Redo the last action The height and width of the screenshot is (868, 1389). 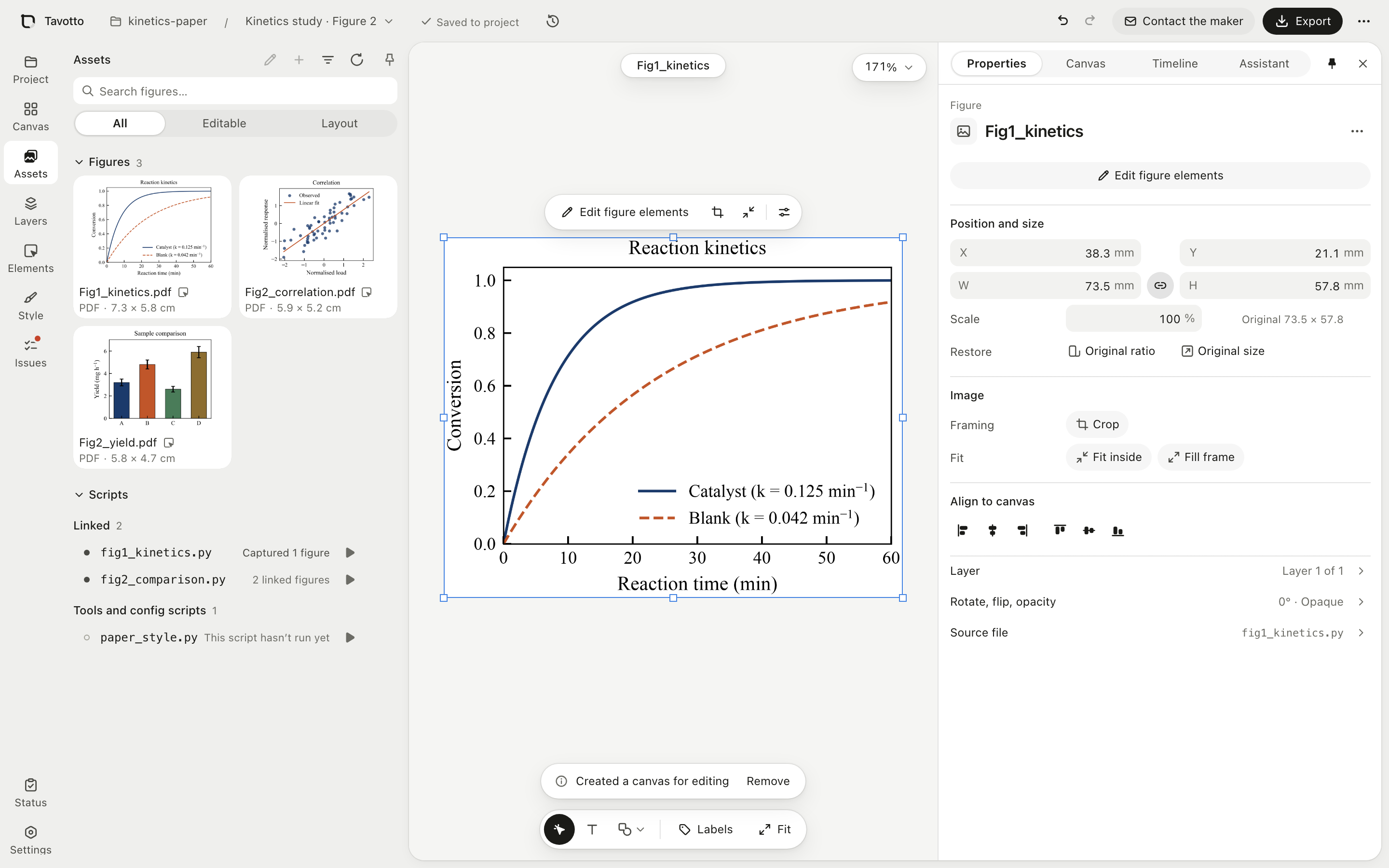click(x=1090, y=21)
